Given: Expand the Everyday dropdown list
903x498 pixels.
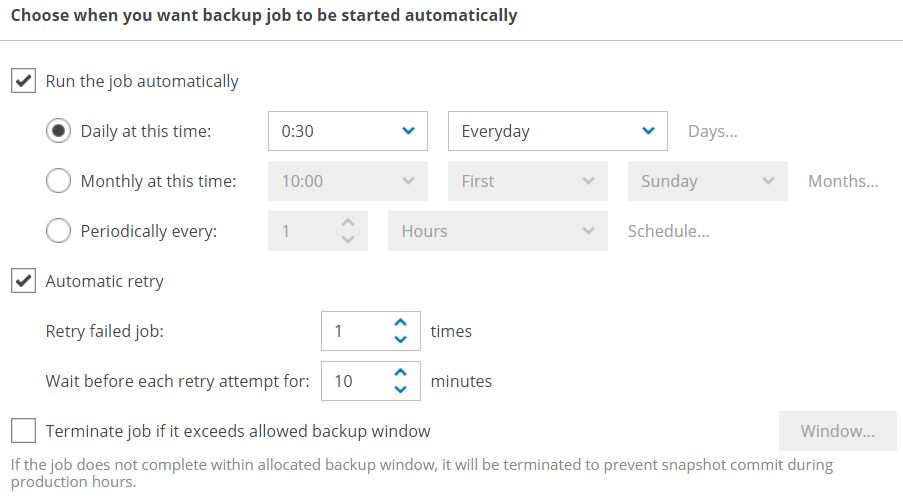Looking at the screenshot, I should 557,131.
